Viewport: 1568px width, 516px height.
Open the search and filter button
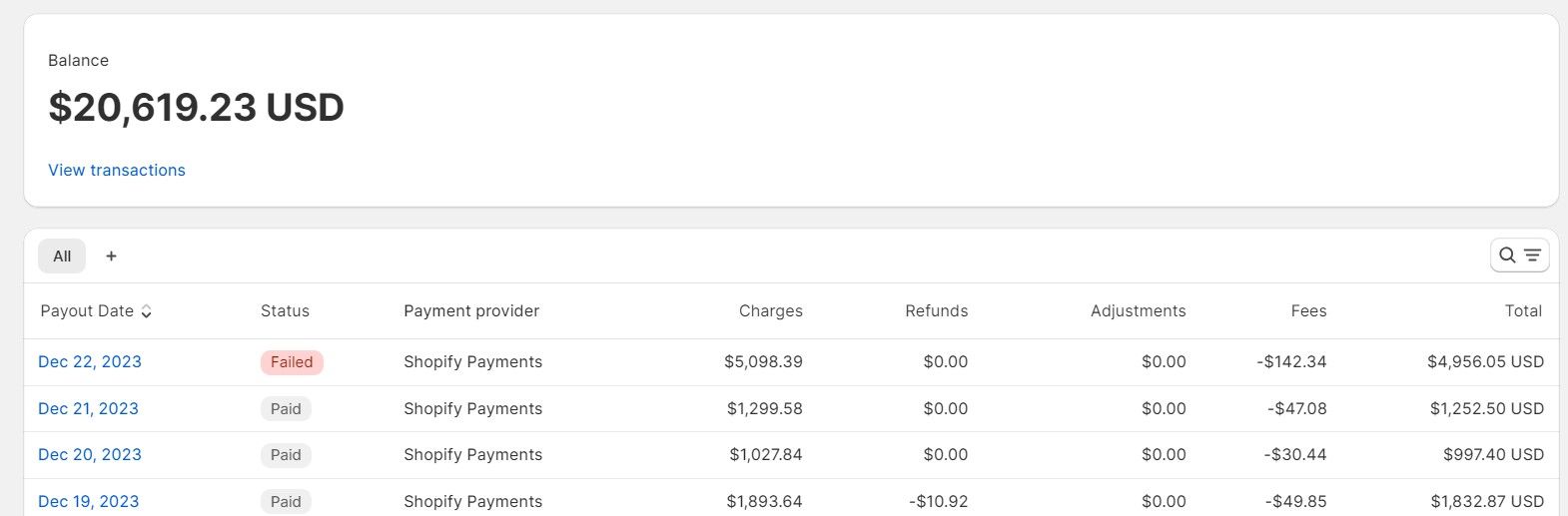point(1519,256)
